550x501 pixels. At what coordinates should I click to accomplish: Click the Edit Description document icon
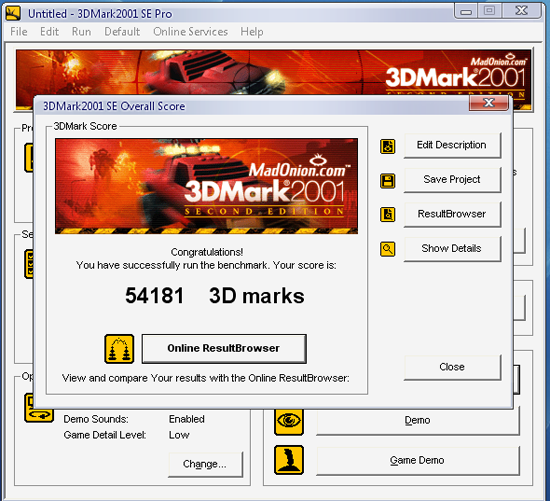tap(387, 146)
